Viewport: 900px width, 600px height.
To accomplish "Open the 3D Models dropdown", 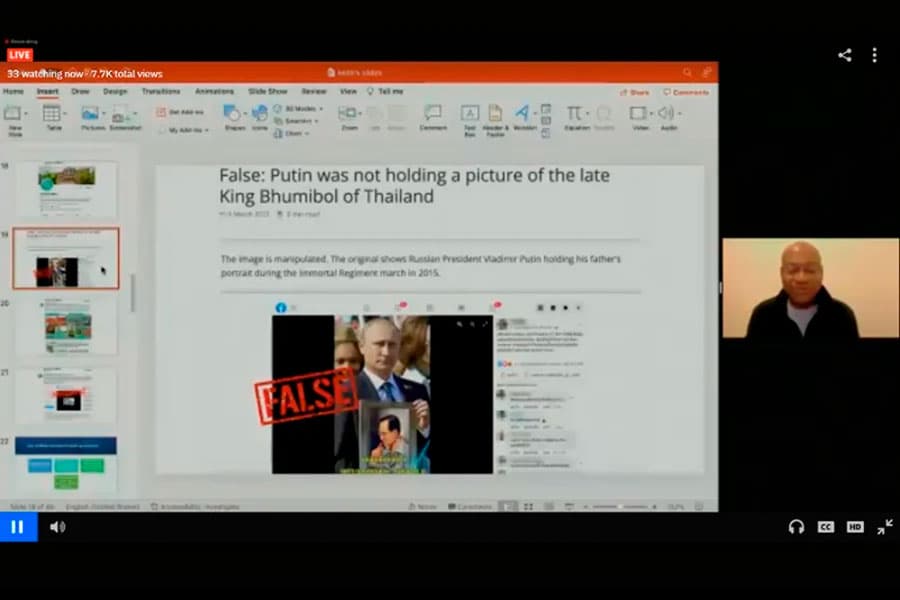I will (298, 109).
